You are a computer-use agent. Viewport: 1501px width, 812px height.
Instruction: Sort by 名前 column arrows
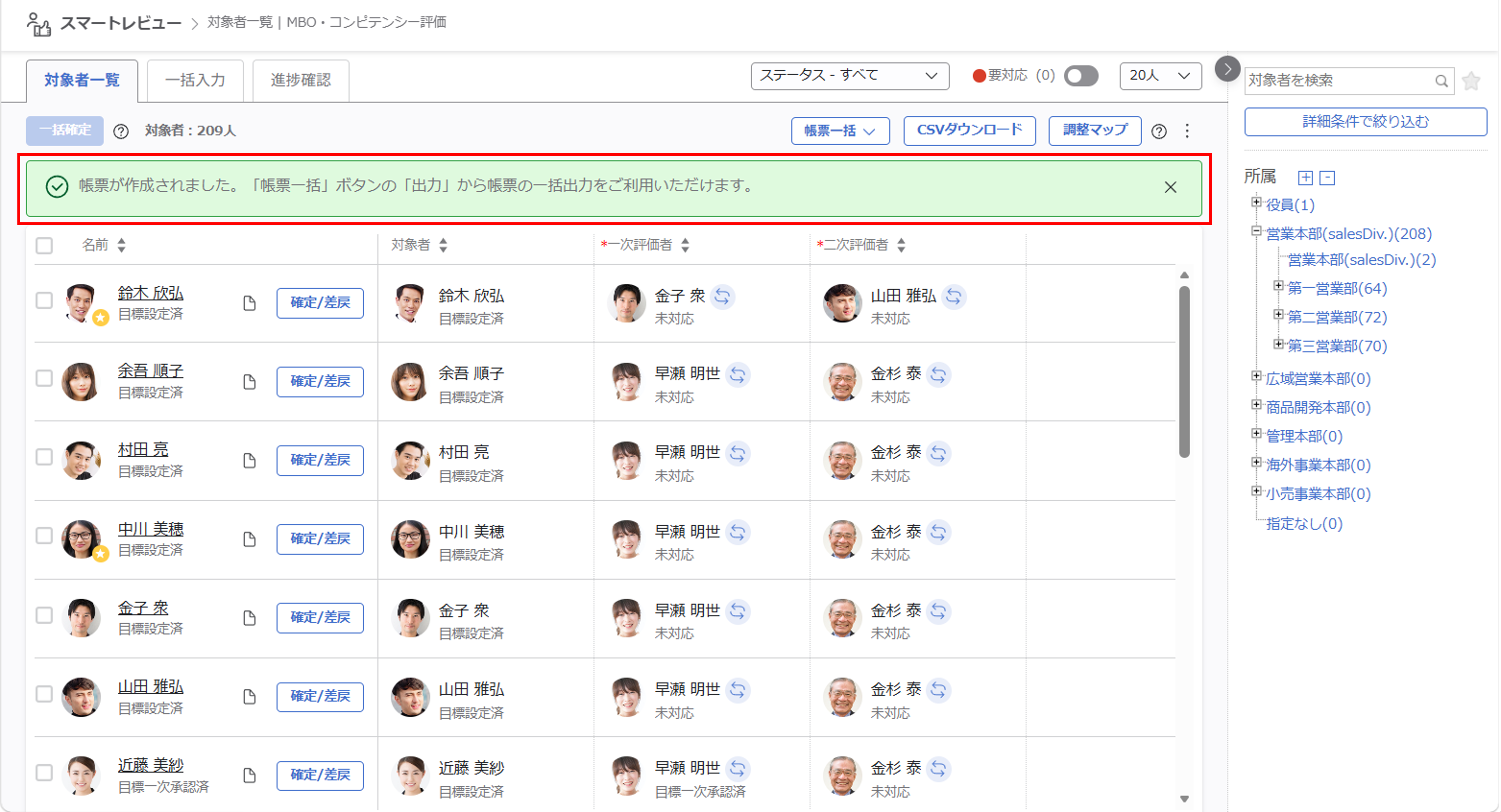(121, 245)
